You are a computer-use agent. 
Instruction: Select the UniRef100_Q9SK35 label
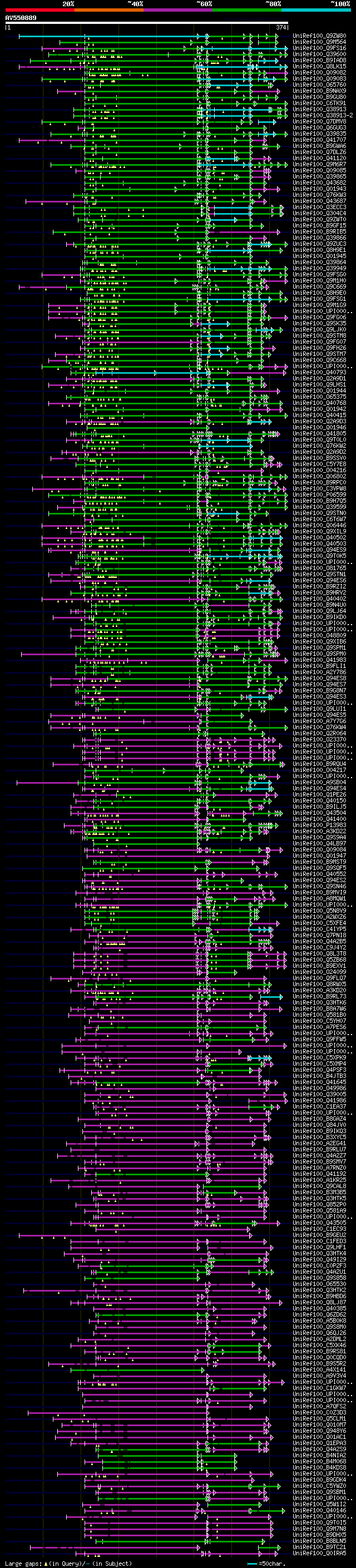click(319, 324)
